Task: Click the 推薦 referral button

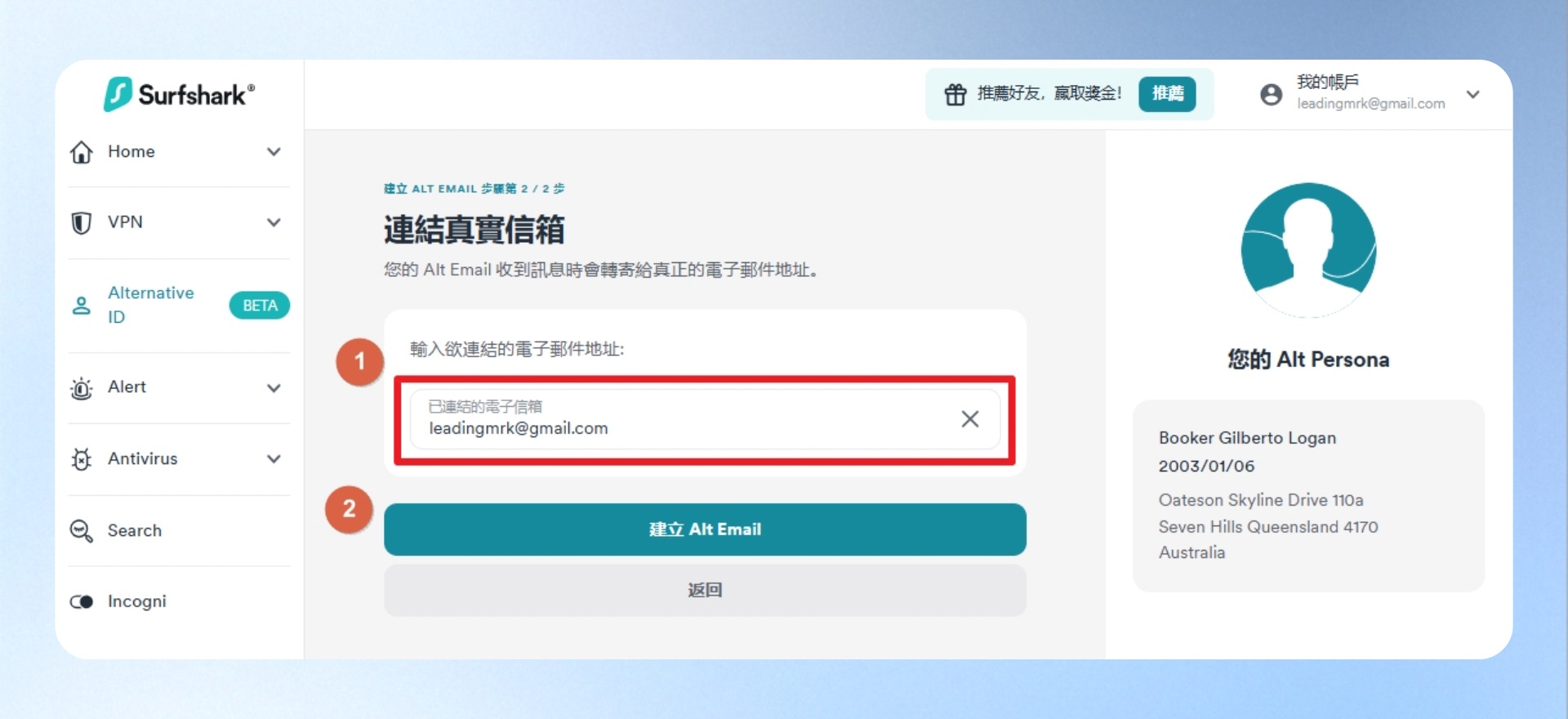Action: pos(1167,94)
